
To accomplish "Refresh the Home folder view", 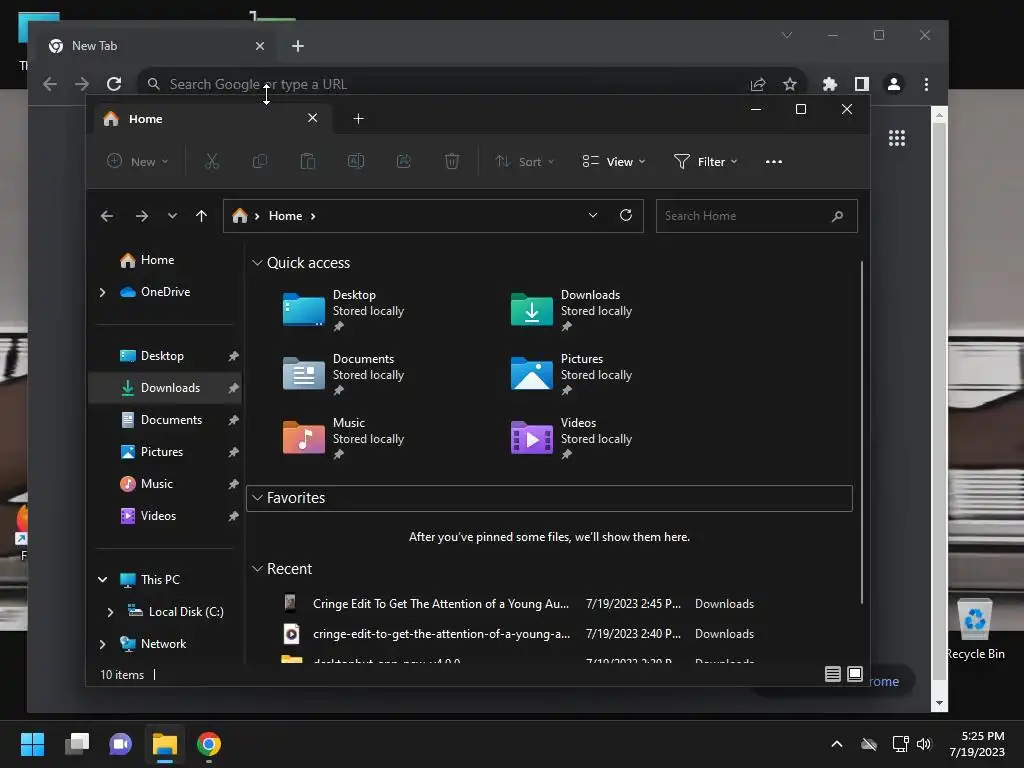I will tap(626, 216).
